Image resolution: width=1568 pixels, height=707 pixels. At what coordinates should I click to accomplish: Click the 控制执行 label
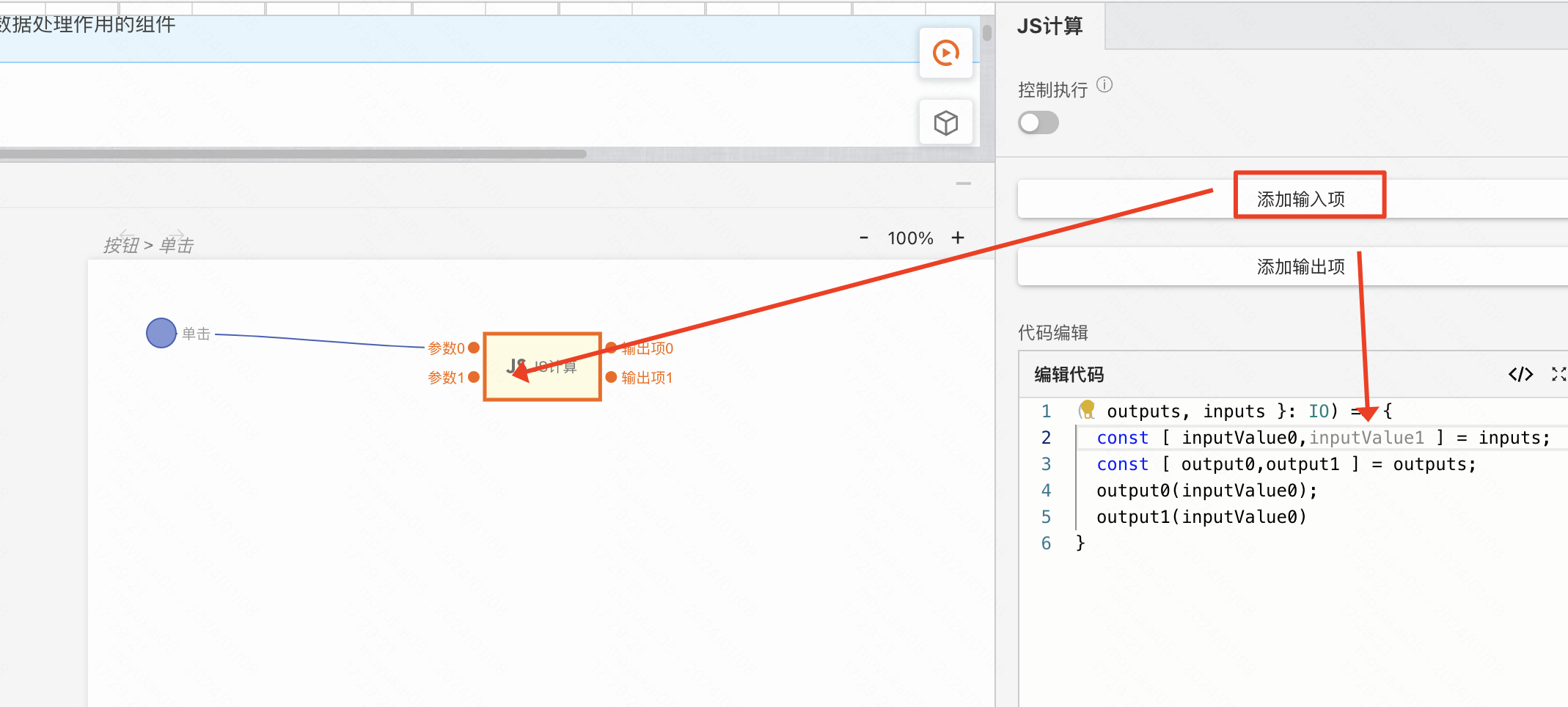point(1053,90)
